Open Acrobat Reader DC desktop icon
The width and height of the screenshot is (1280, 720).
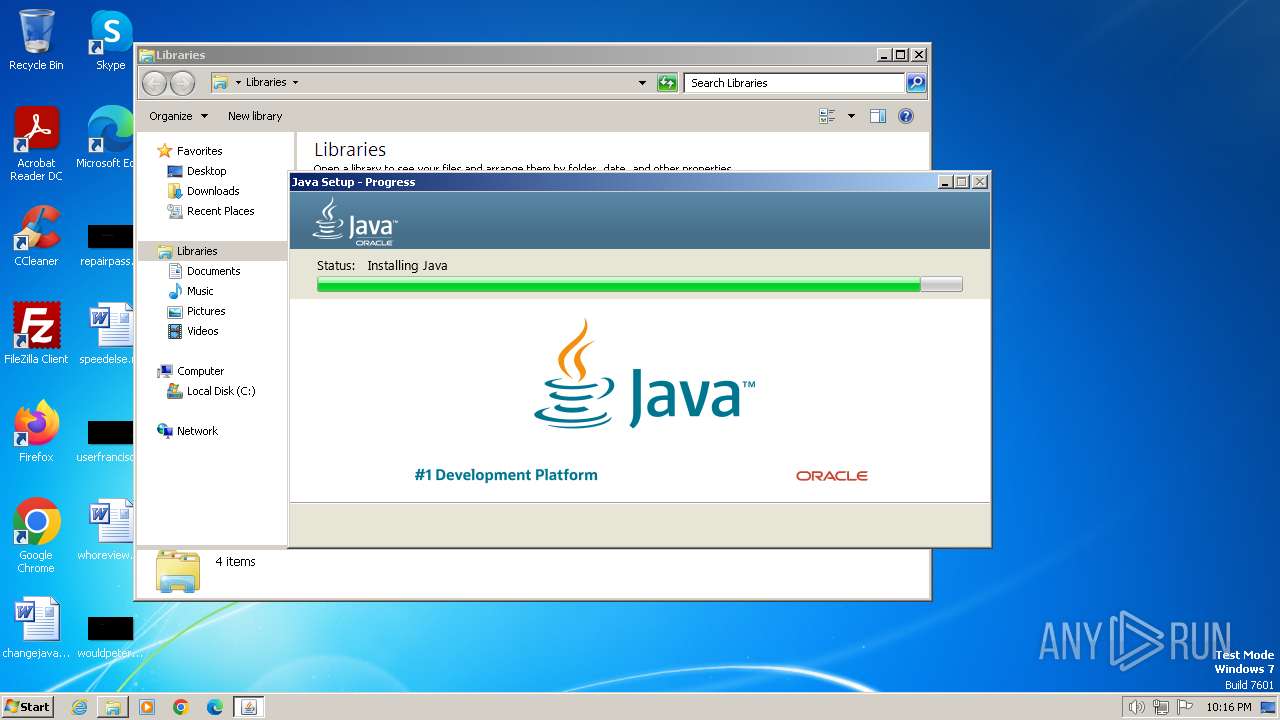[36, 144]
